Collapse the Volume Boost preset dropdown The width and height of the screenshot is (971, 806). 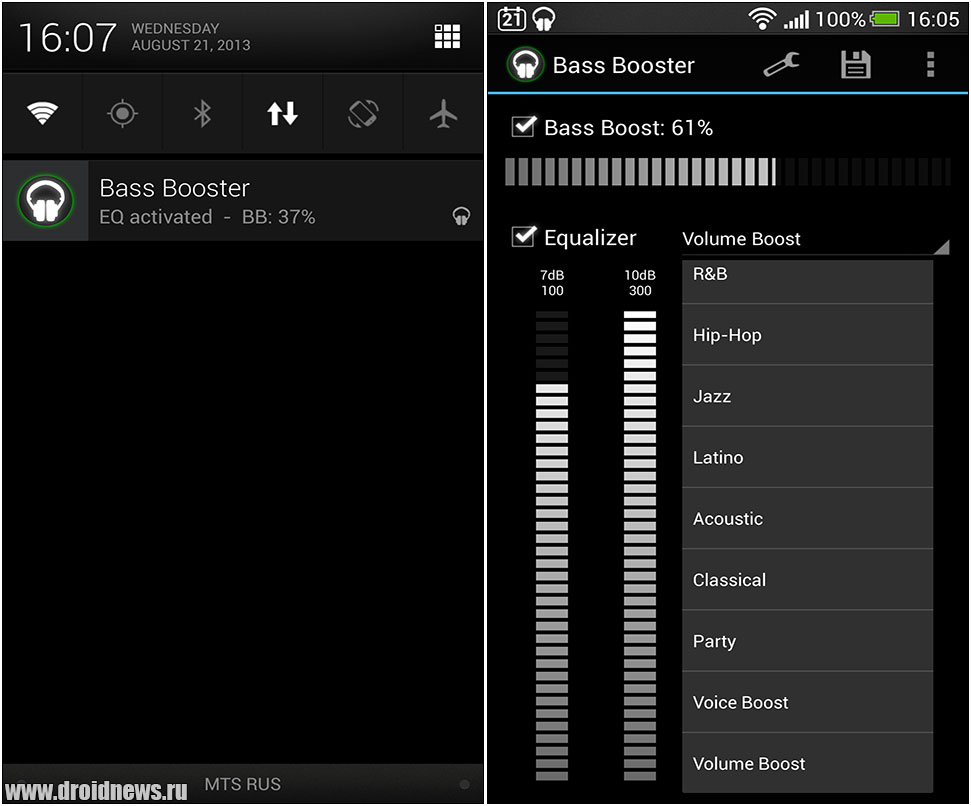click(816, 239)
